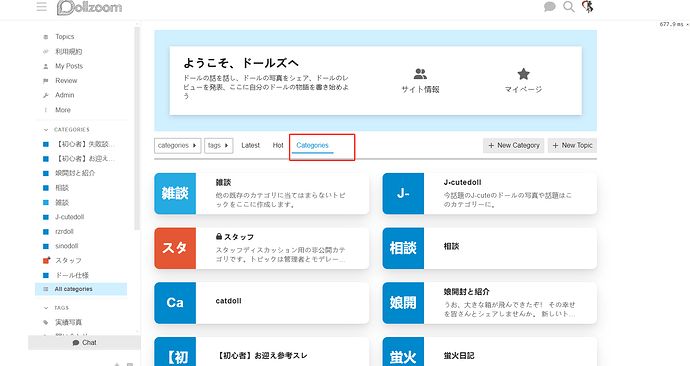The image size is (690, 366).
Task: Select All categories in sidebar
Action: pos(81,289)
